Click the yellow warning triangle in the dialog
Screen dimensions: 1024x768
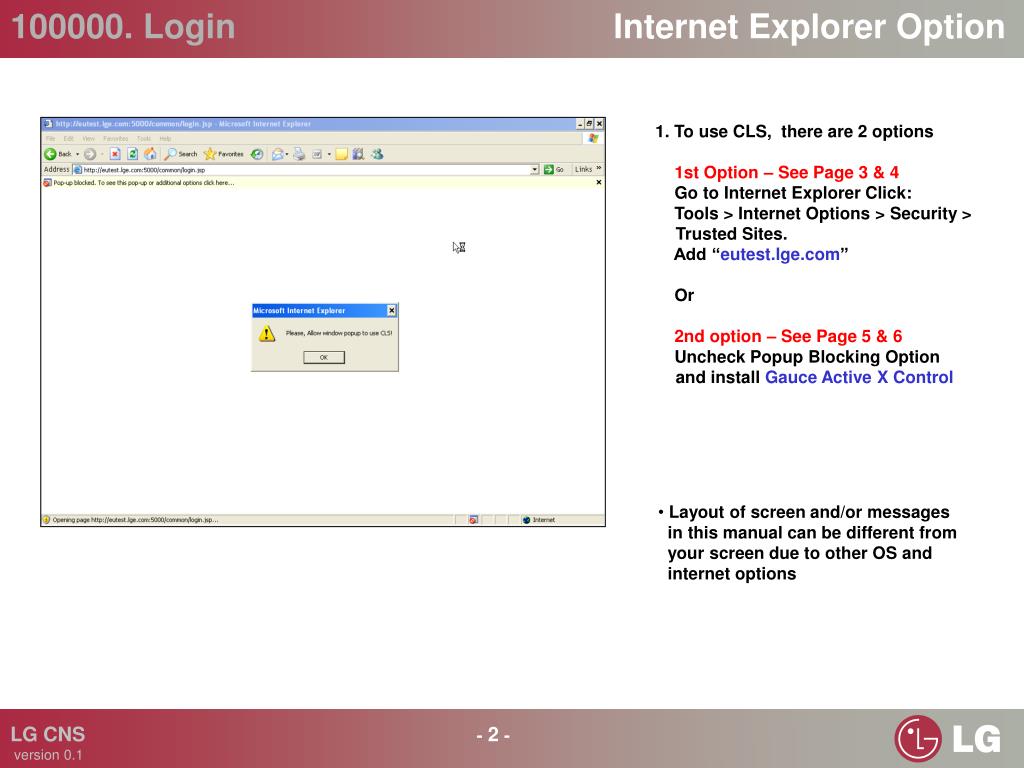point(266,334)
